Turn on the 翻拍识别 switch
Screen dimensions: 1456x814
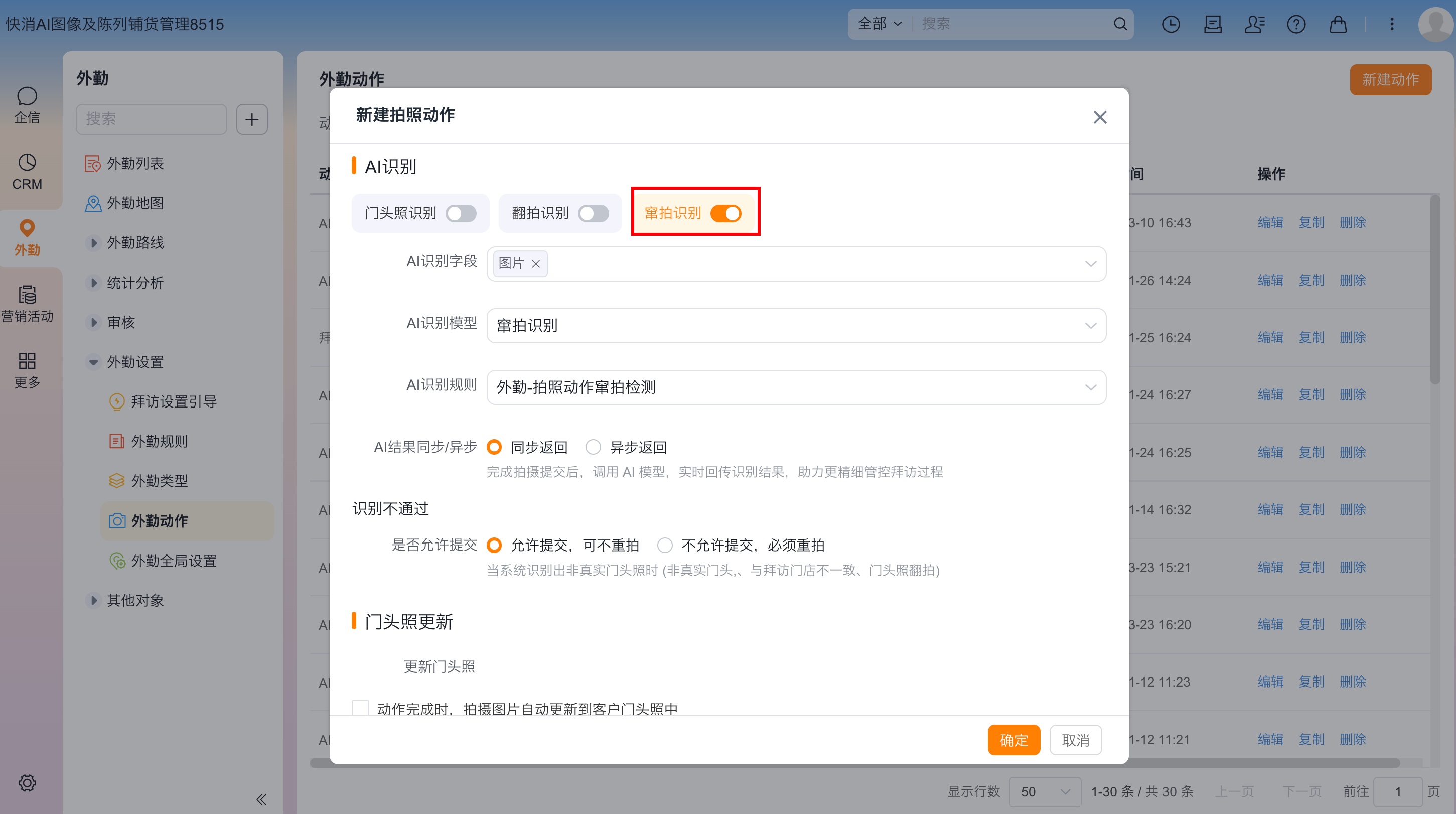[x=593, y=213]
